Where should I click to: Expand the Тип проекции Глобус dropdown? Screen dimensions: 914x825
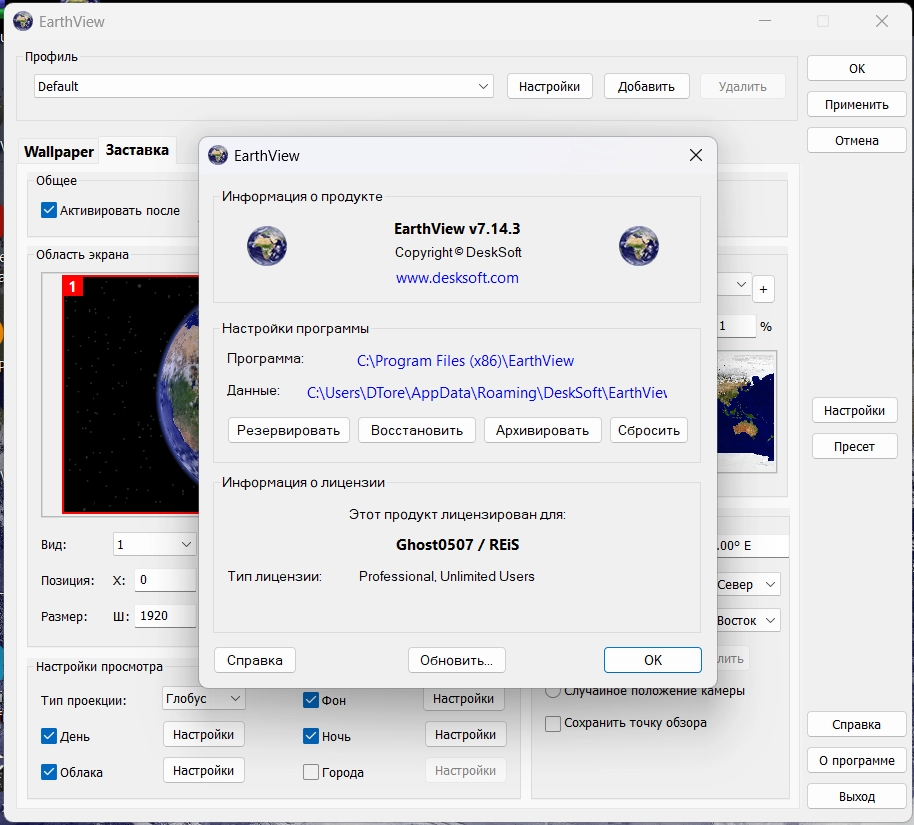pos(204,699)
